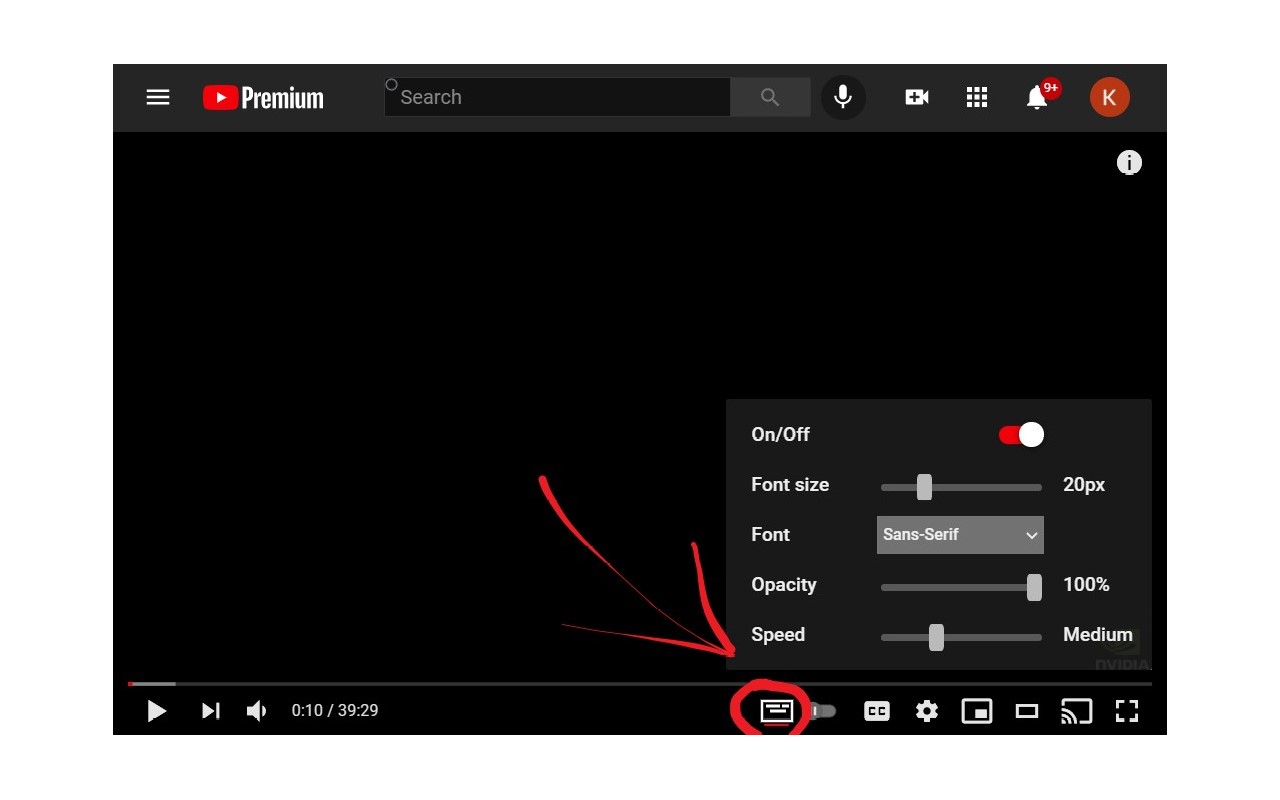Viewport: 1280px width, 800px height.
Task: Show video info card icon
Action: 1129,163
